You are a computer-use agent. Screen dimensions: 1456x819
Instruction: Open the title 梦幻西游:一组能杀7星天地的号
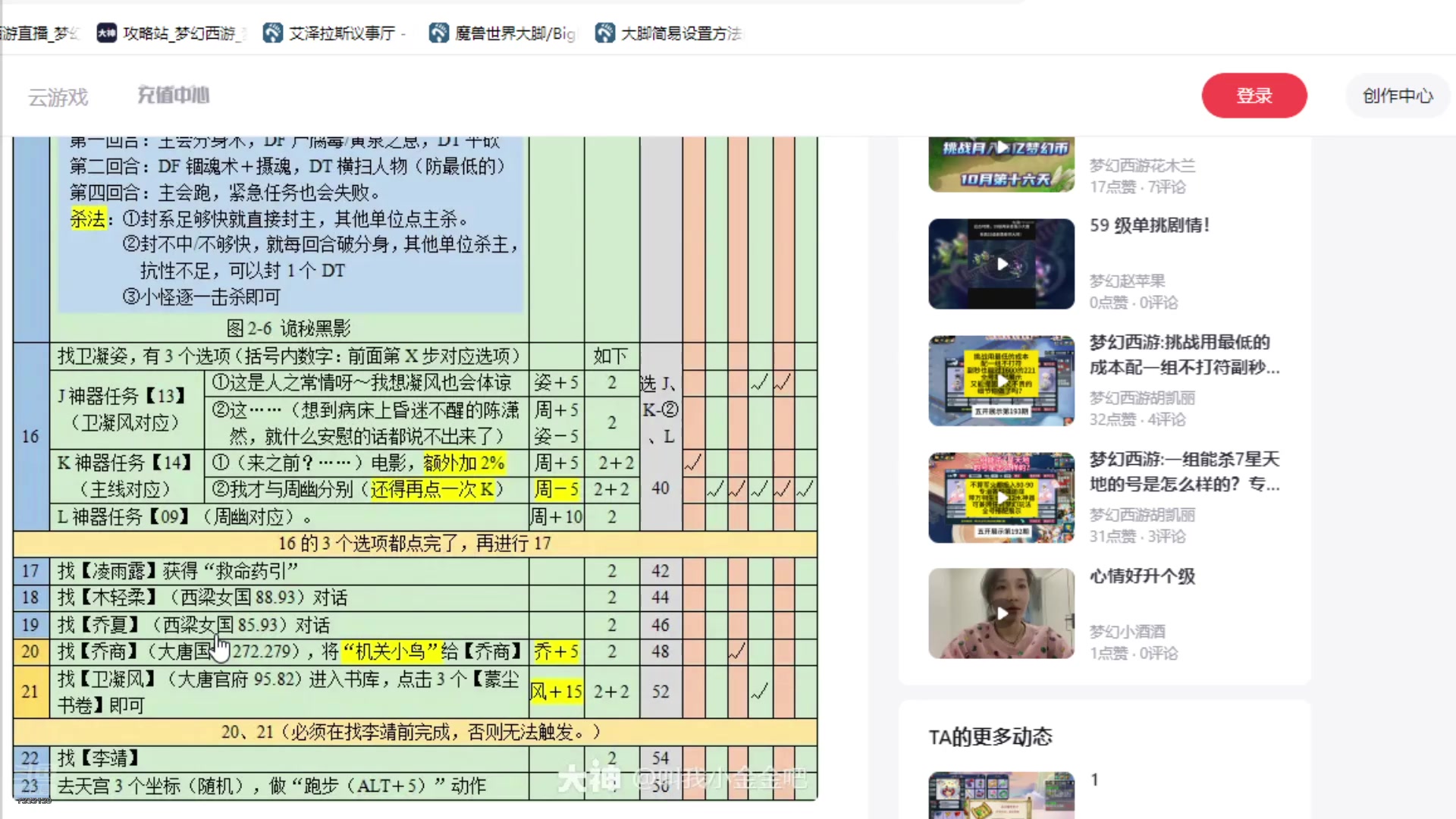1185,471
